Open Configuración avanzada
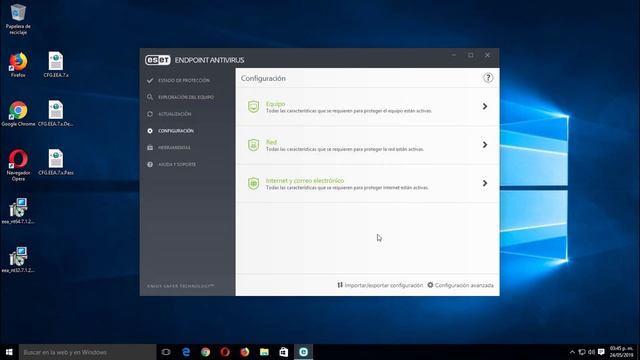 460,285
